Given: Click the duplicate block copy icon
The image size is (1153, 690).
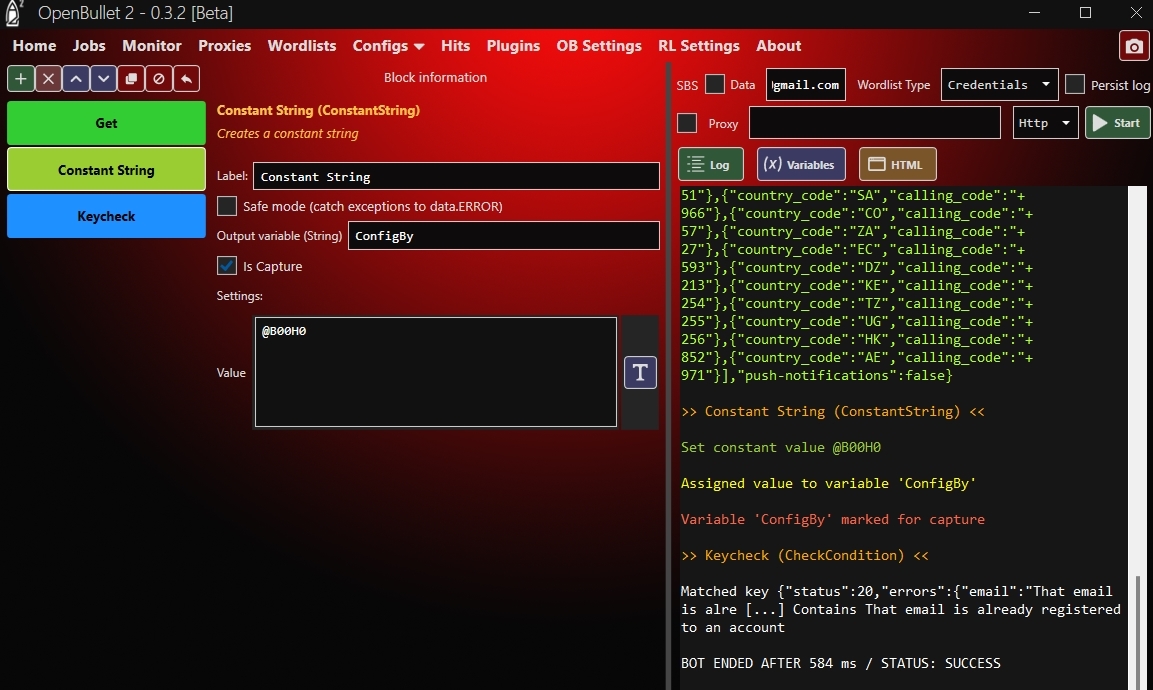Looking at the screenshot, I should pyautogui.click(x=130, y=79).
